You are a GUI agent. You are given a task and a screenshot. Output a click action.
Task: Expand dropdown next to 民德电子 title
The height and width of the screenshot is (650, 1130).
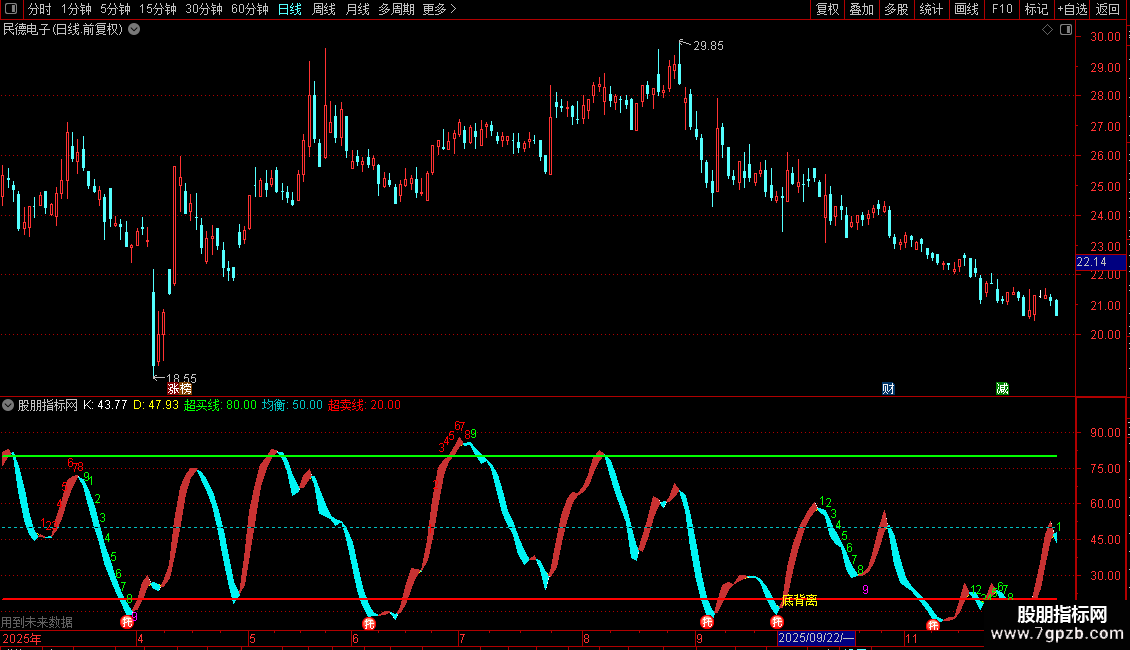point(134,29)
